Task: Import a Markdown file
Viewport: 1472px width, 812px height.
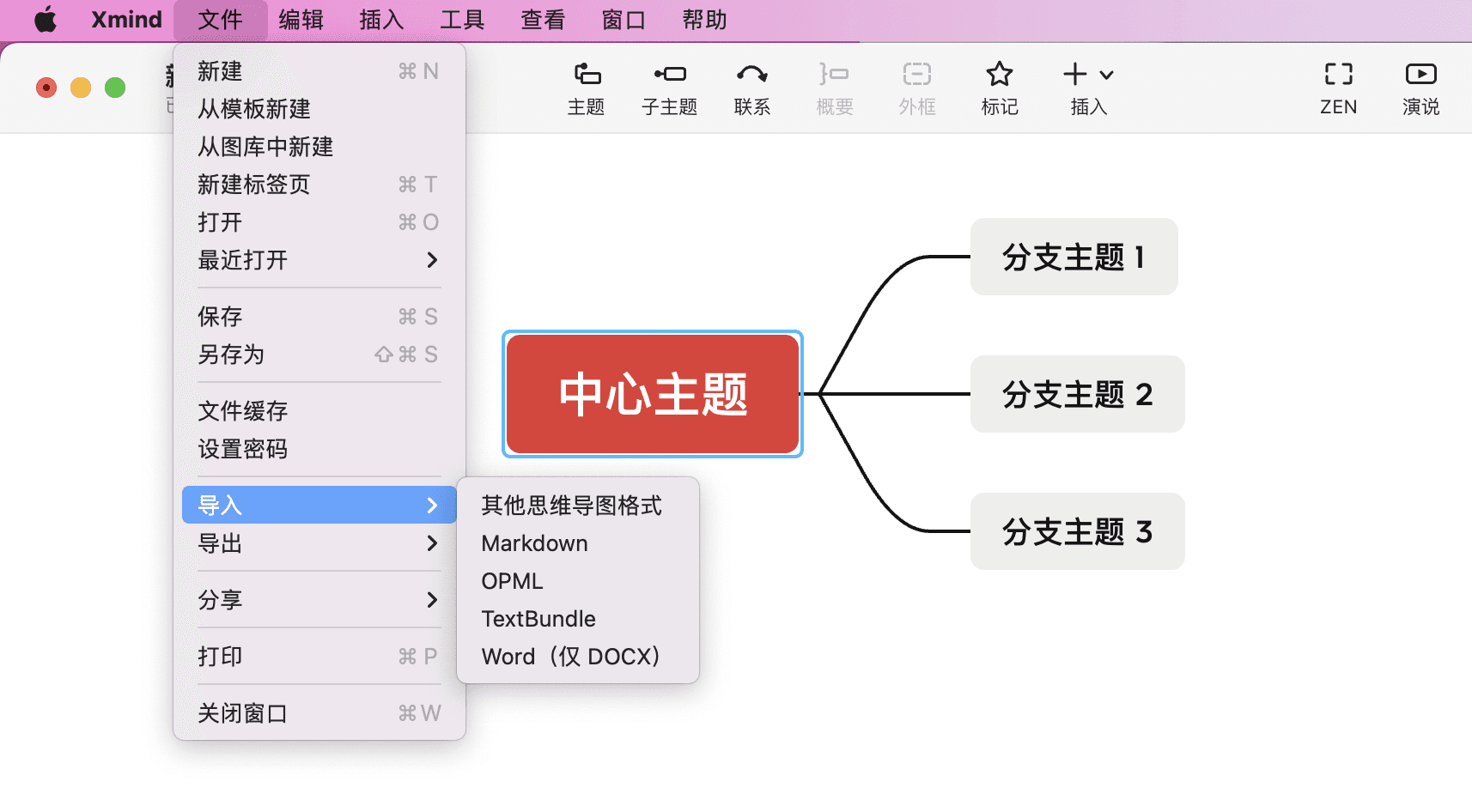Action: [x=578, y=543]
